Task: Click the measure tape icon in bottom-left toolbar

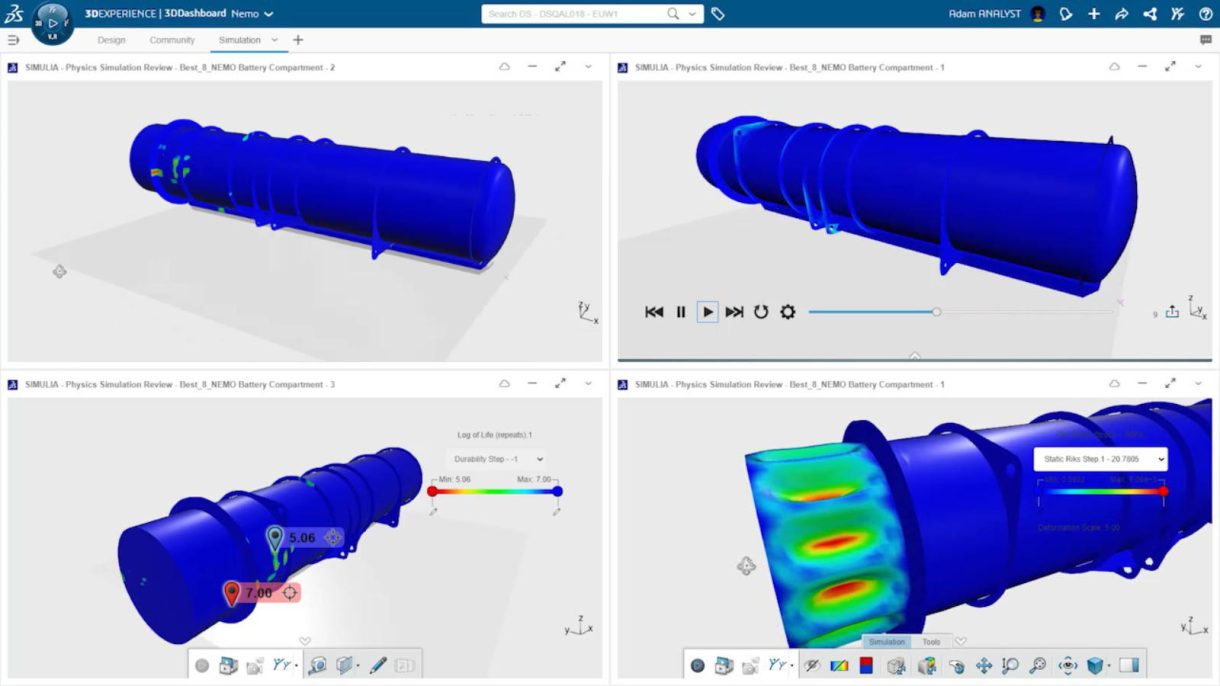Action: click(317, 665)
